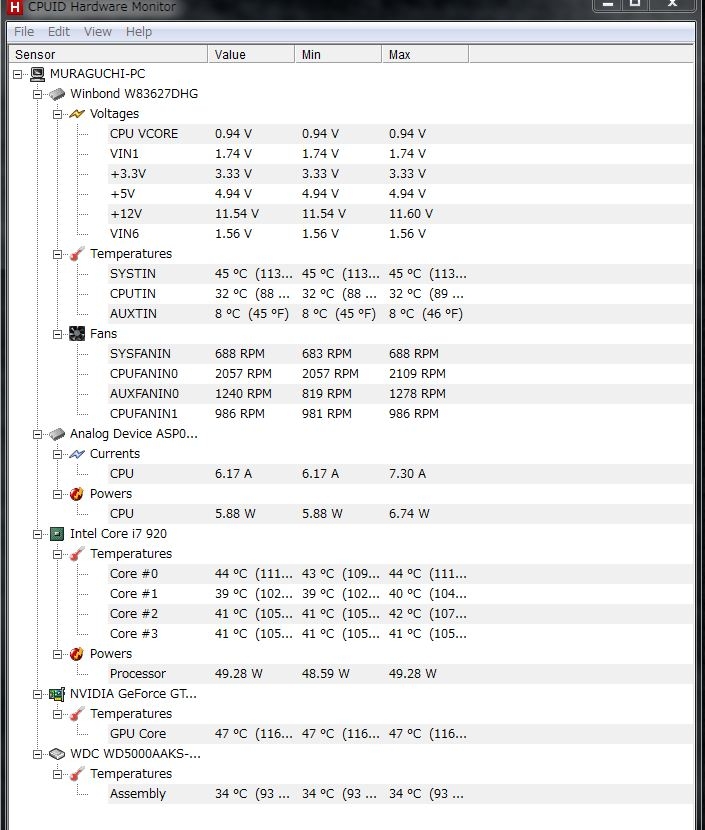Click the Currents icon under Analog Device
This screenshot has width=705, height=830.
pos(77,454)
